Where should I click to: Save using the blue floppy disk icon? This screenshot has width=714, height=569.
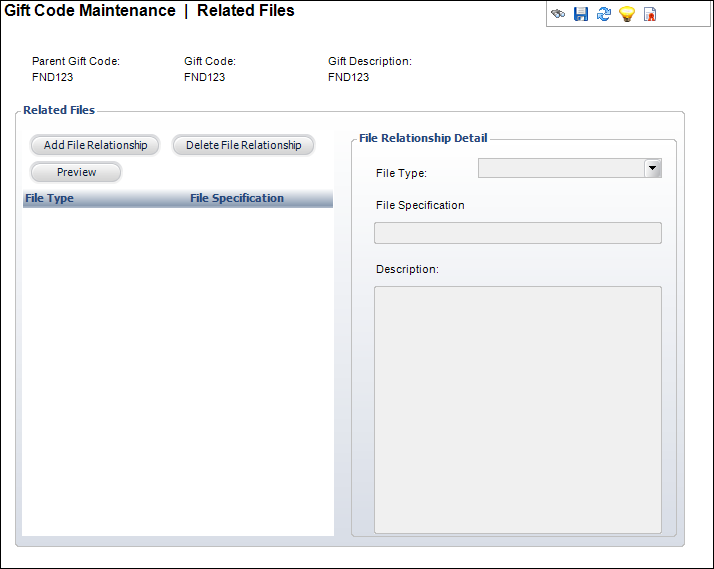pos(581,15)
